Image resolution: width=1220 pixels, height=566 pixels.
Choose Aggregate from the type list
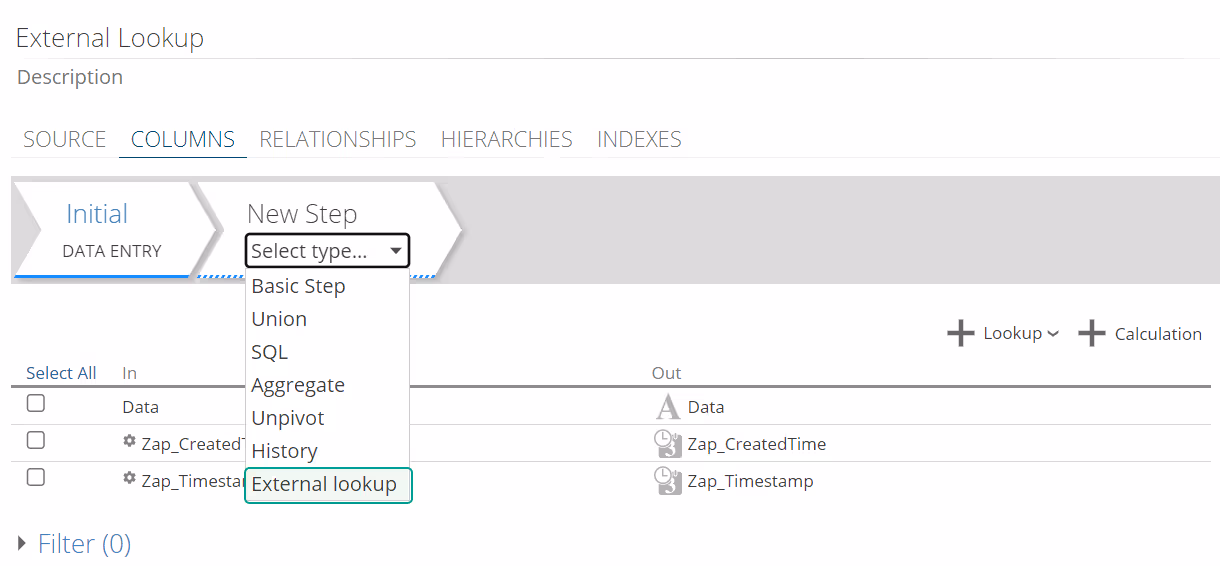tap(327, 385)
